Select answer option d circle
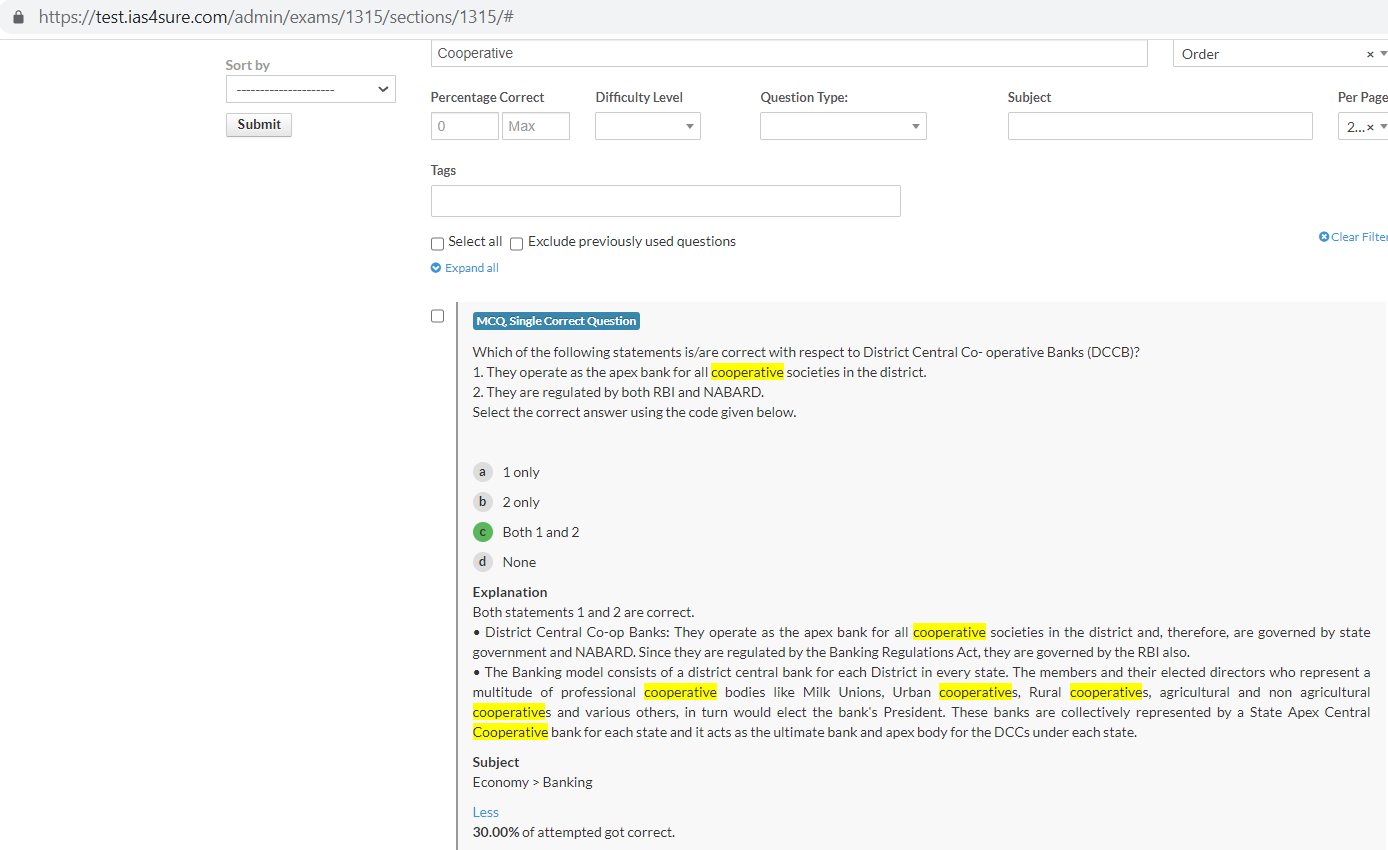The width and height of the screenshot is (1388, 850). click(483, 562)
